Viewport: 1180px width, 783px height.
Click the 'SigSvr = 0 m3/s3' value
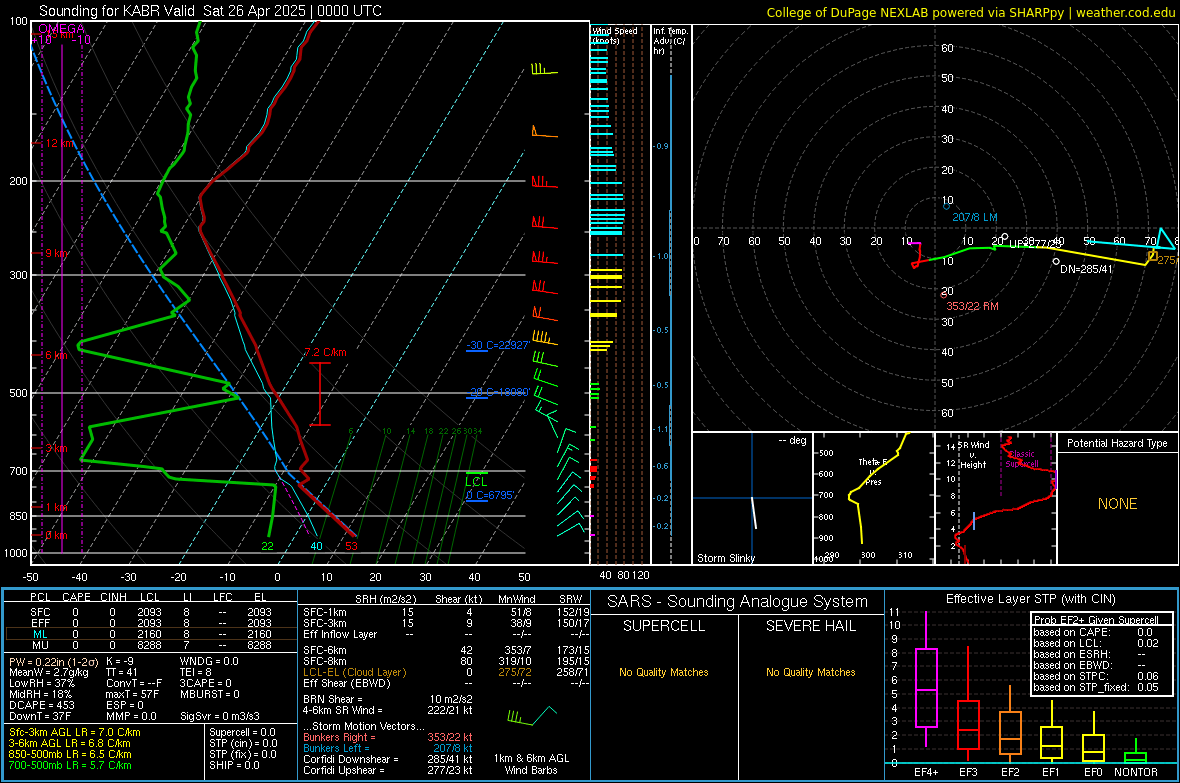coord(220,716)
